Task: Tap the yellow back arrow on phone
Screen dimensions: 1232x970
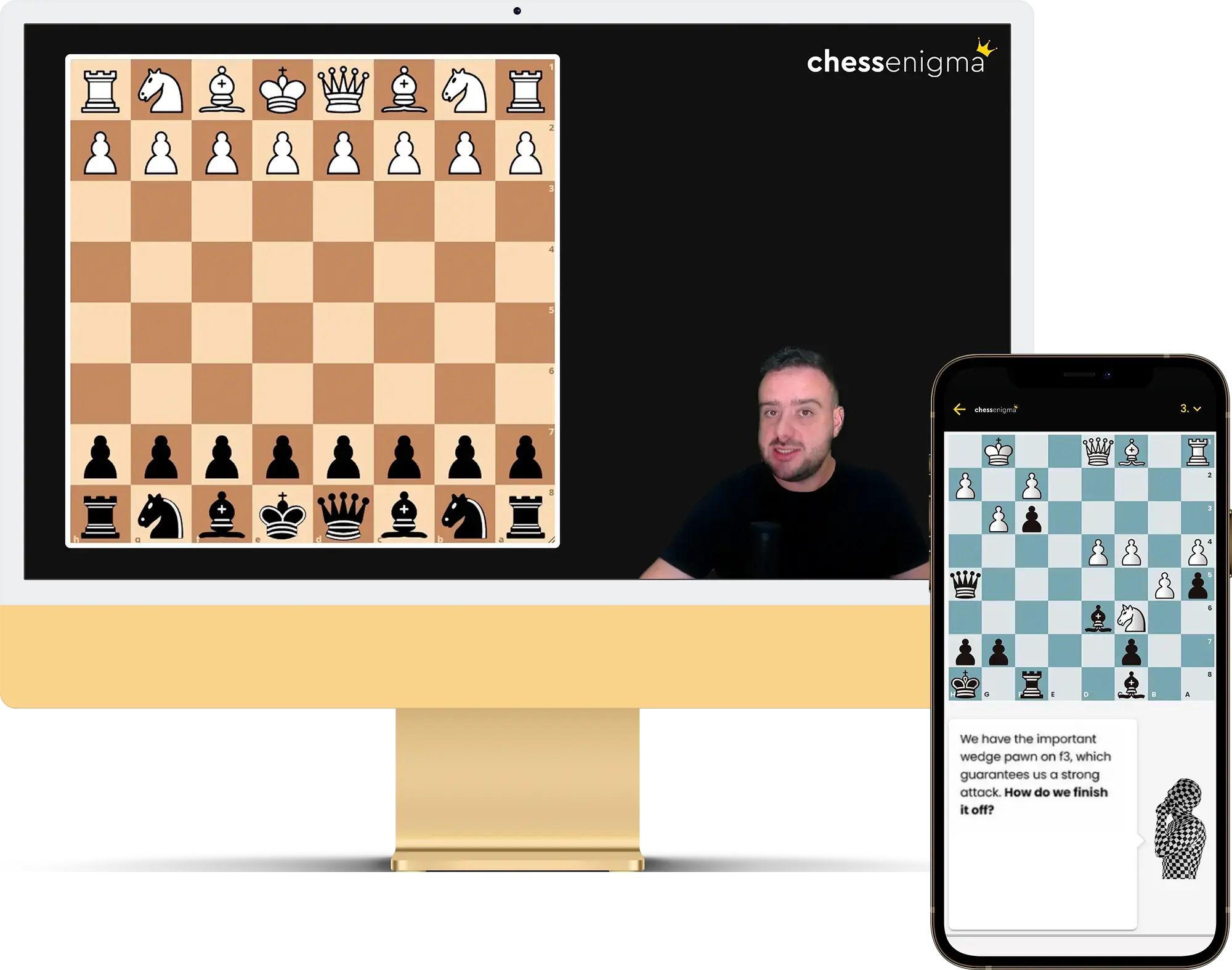Action: [959, 409]
